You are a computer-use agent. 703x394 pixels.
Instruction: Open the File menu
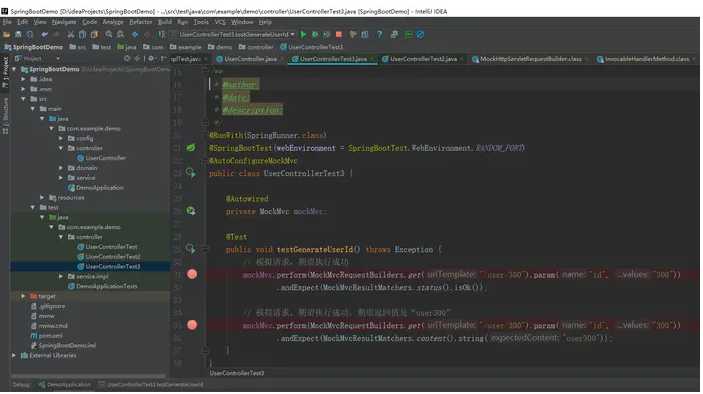pos(7,22)
